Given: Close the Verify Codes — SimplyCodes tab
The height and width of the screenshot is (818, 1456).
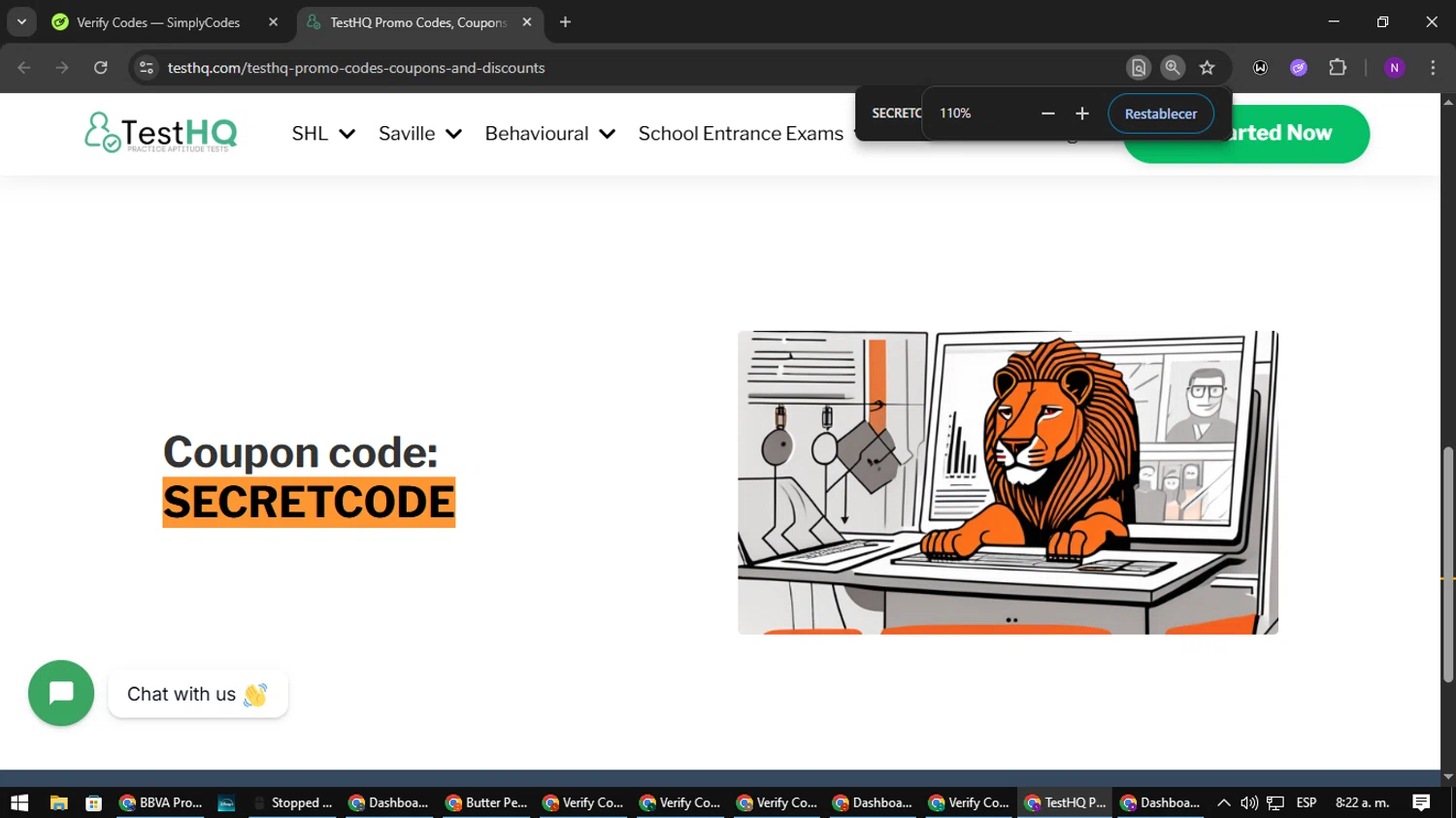Looking at the screenshot, I should coord(273,22).
